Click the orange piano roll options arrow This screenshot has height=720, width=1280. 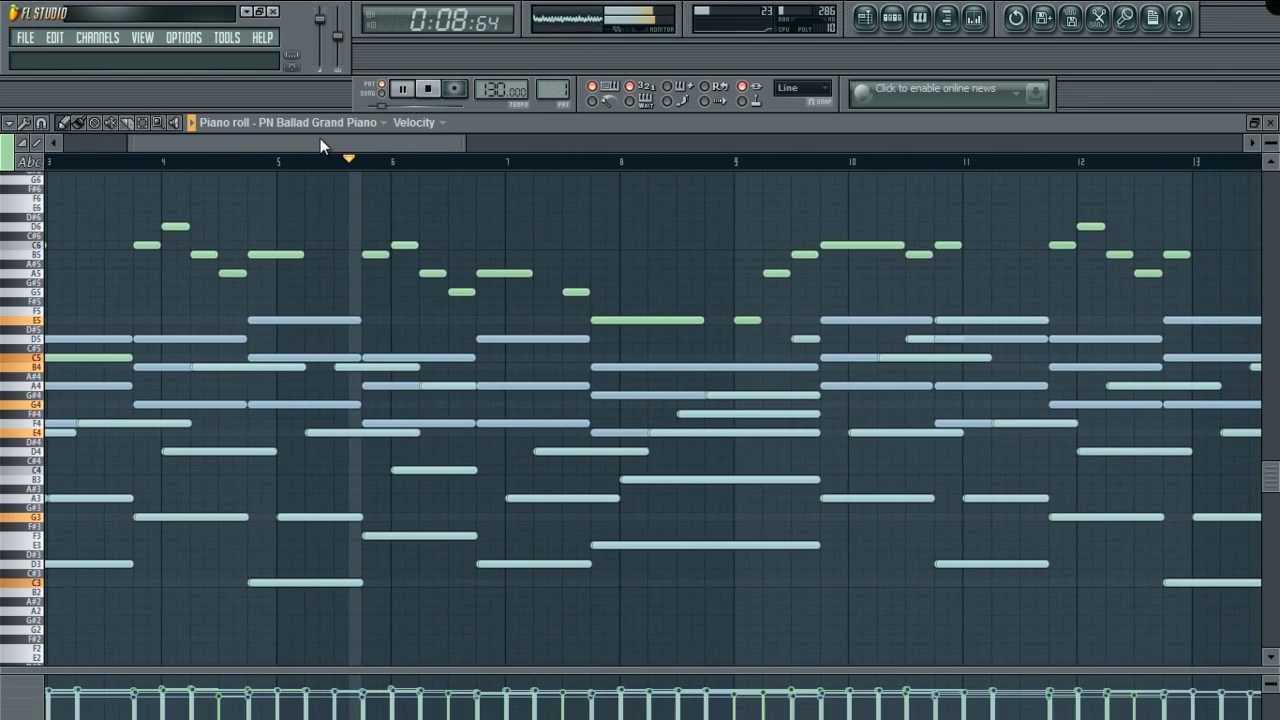[192, 123]
